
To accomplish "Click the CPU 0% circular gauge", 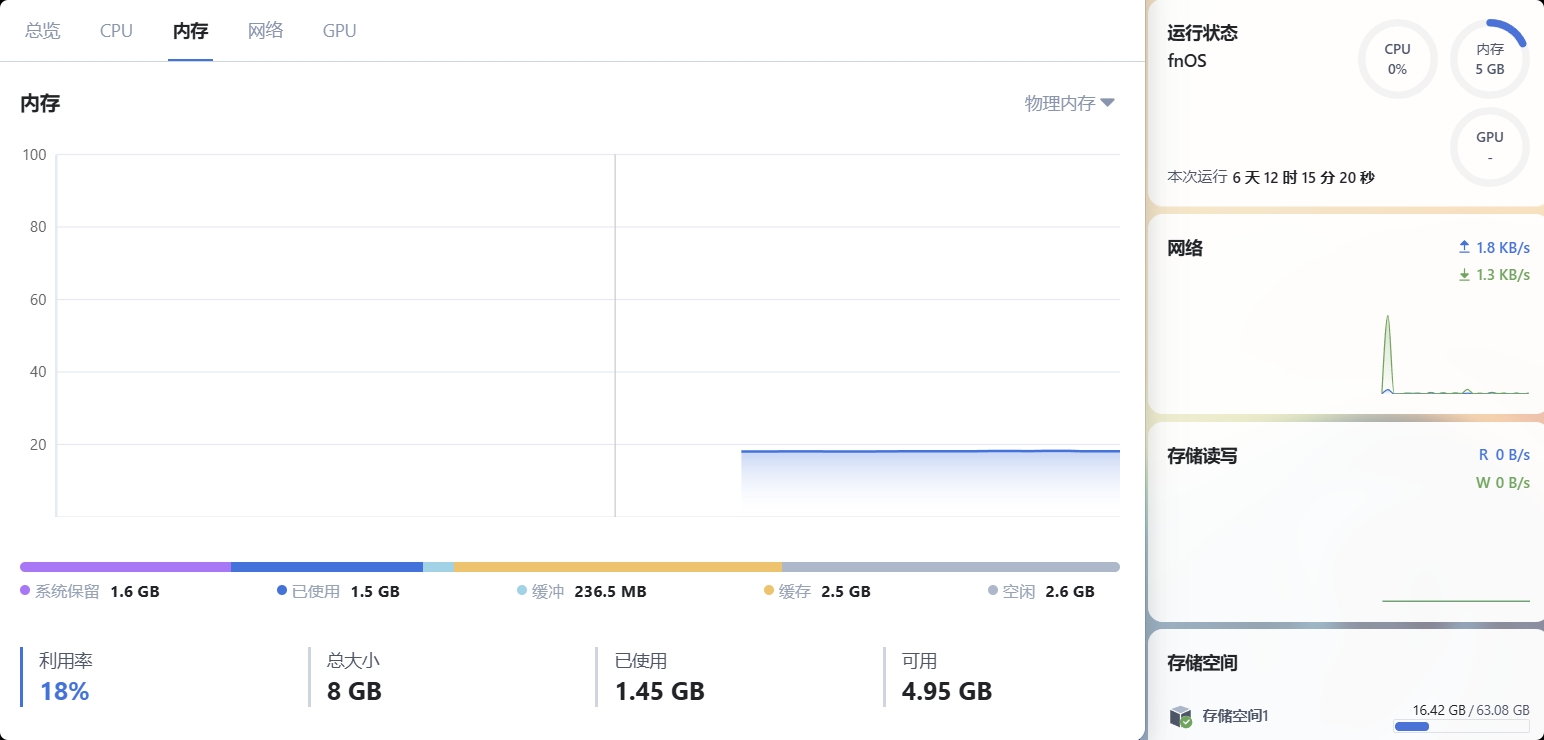I will coord(1397,59).
